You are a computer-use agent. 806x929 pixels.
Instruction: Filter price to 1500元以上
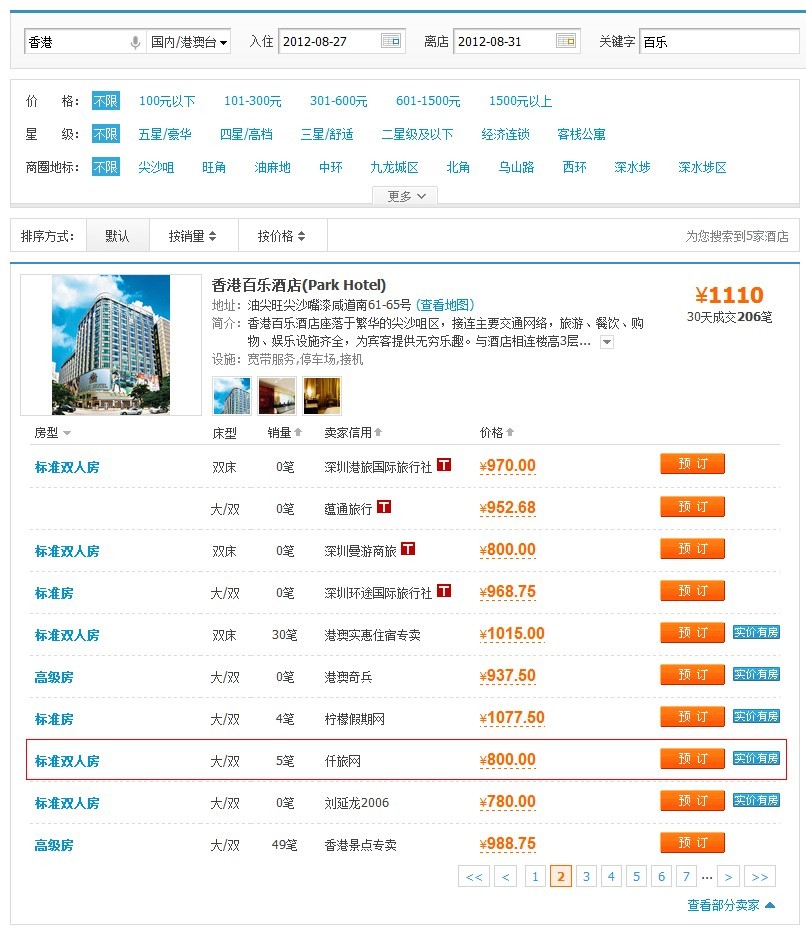[520, 101]
